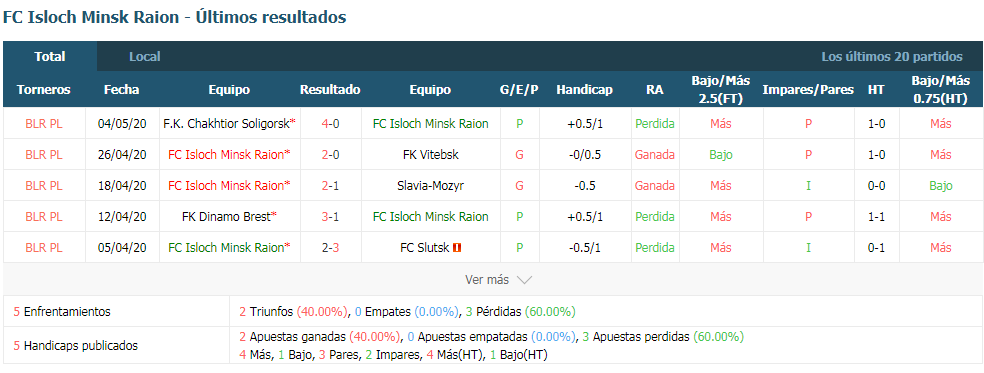Click the Impares/Pares column header
This screenshot has width=984, height=373.
point(808,90)
